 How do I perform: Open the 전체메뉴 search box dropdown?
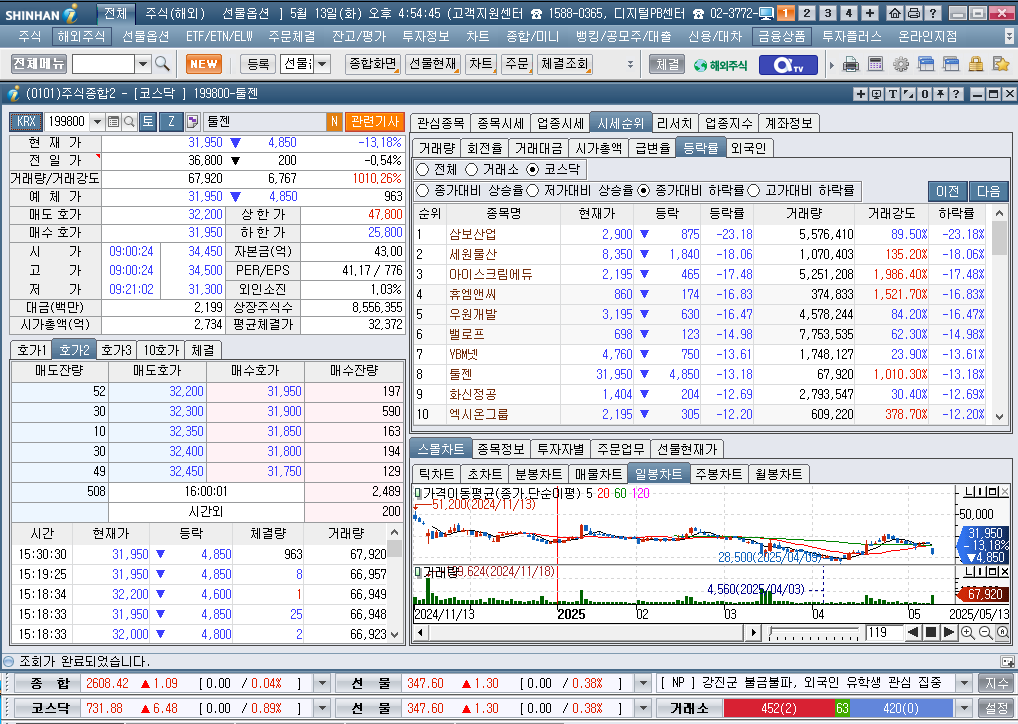click(x=143, y=64)
